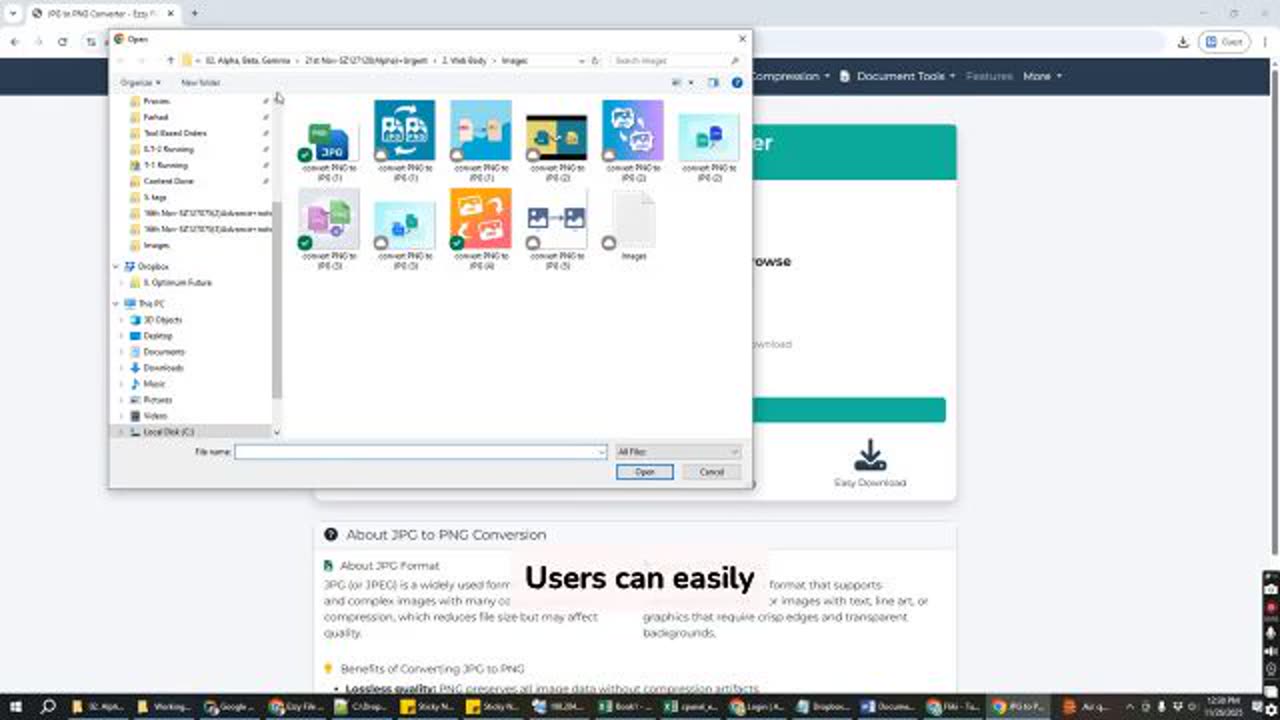Image resolution: width=1280 pixels, height=720 pixels.
Task: Expand the Documents tree node
Action: point(122,352)
